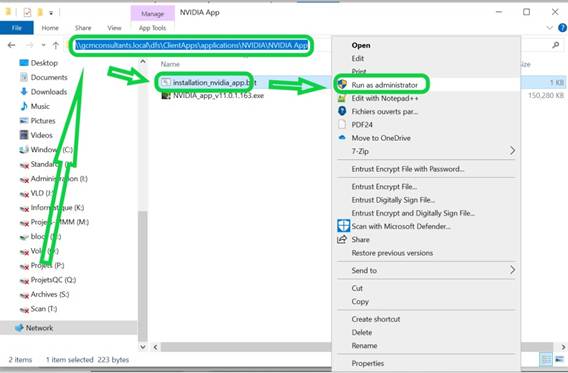Screen dimensions: 568x373
Task: Click the NVIDIA exe file icon
Action: point(166,96)
